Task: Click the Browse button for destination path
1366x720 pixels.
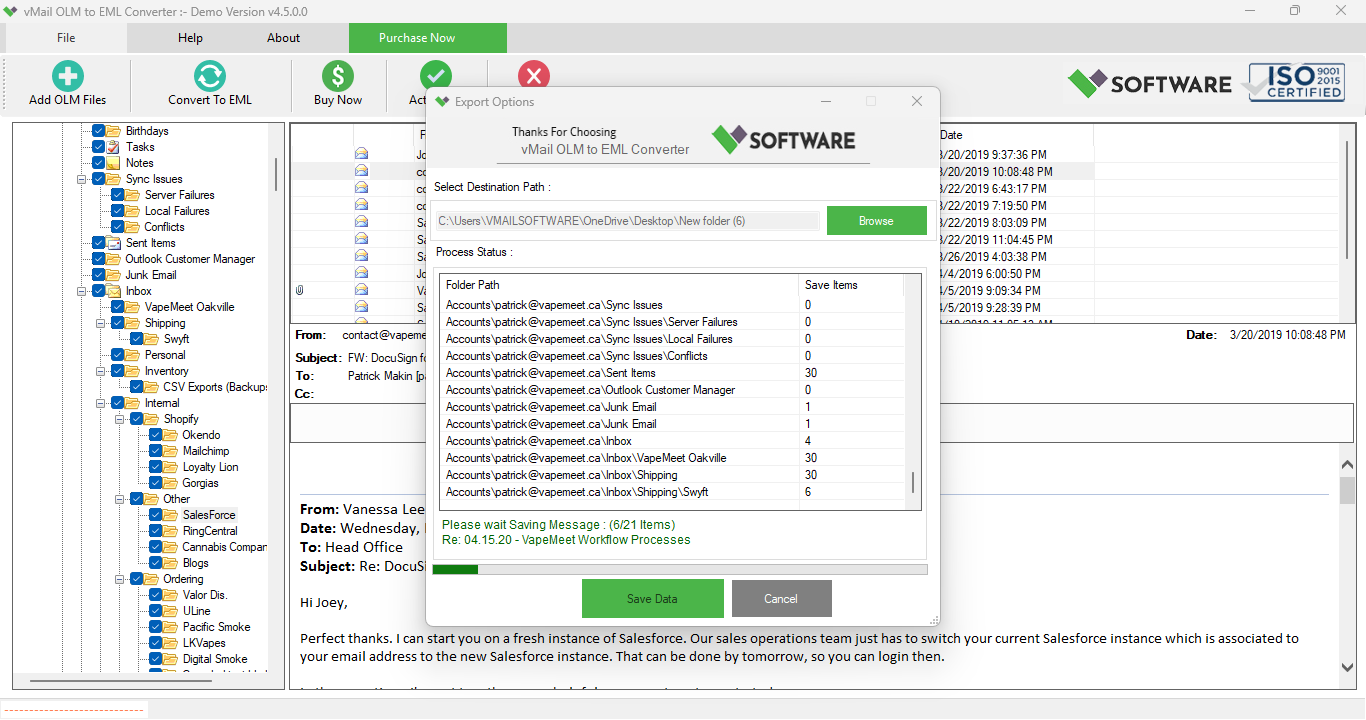Action: coord(877,219)
